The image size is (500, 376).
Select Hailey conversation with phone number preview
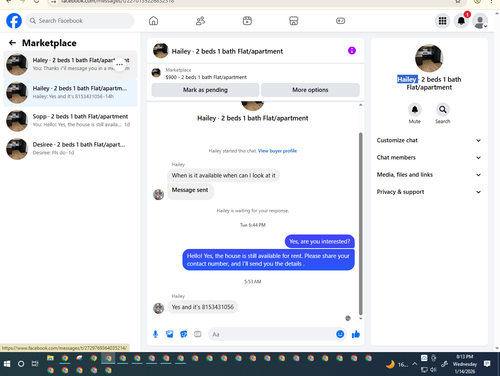tap(70, 92)
